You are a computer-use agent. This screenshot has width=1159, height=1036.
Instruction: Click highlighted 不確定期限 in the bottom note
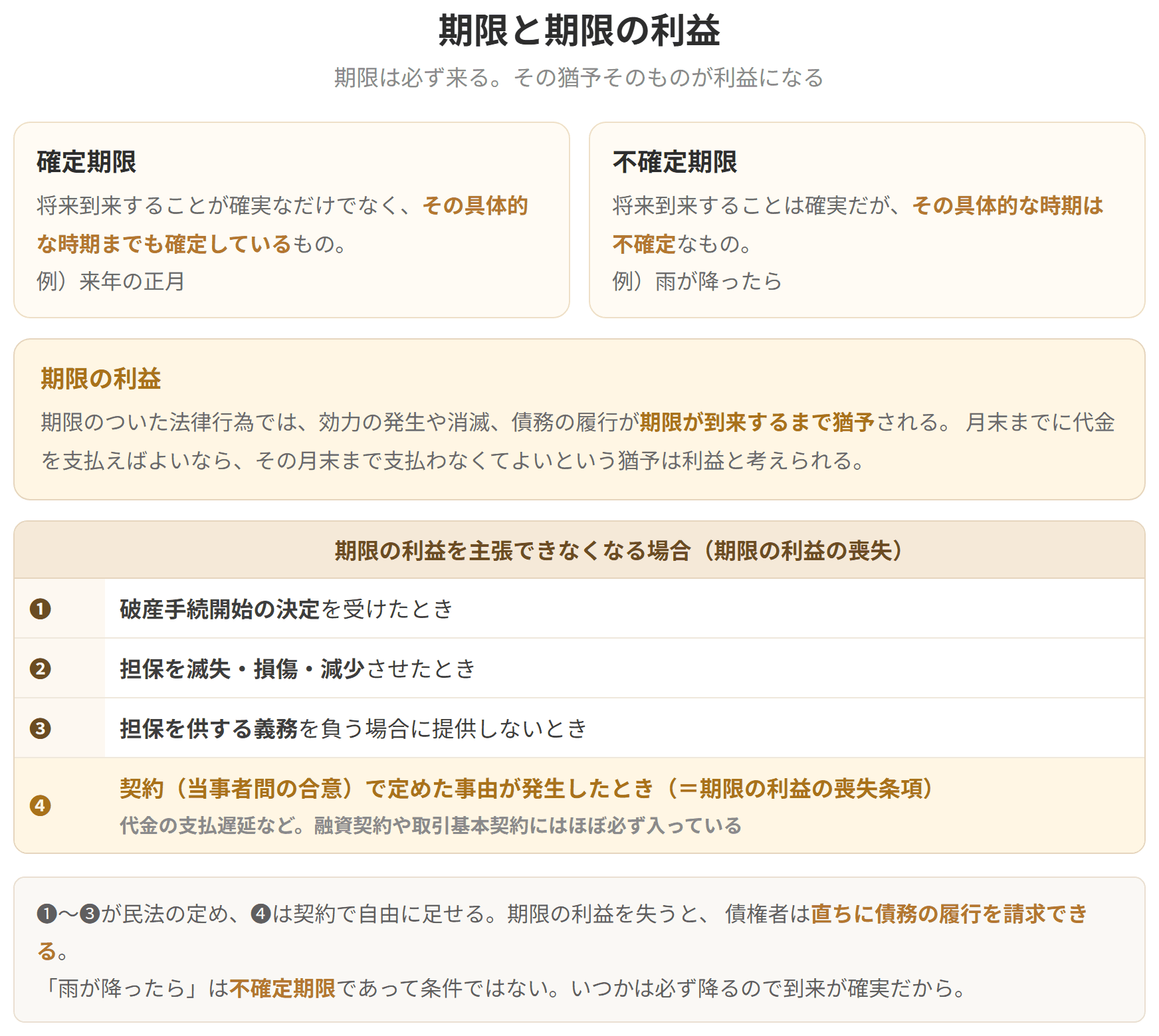coord(283,988)
